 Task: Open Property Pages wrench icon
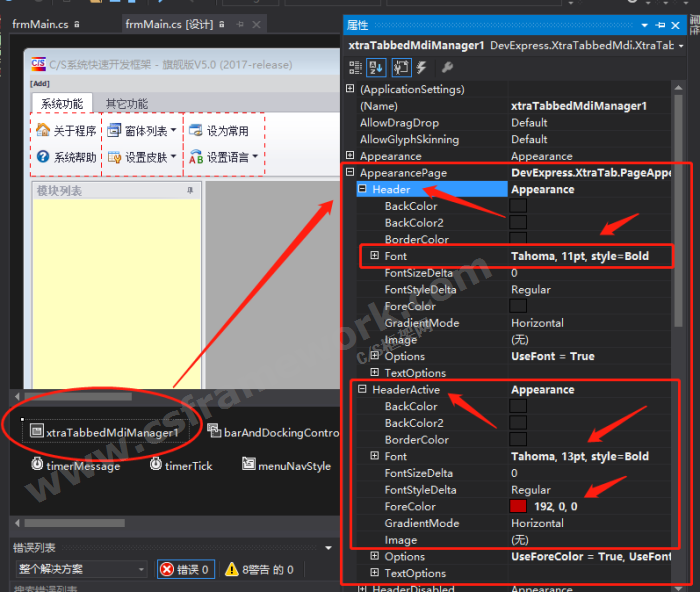[446, 67]
